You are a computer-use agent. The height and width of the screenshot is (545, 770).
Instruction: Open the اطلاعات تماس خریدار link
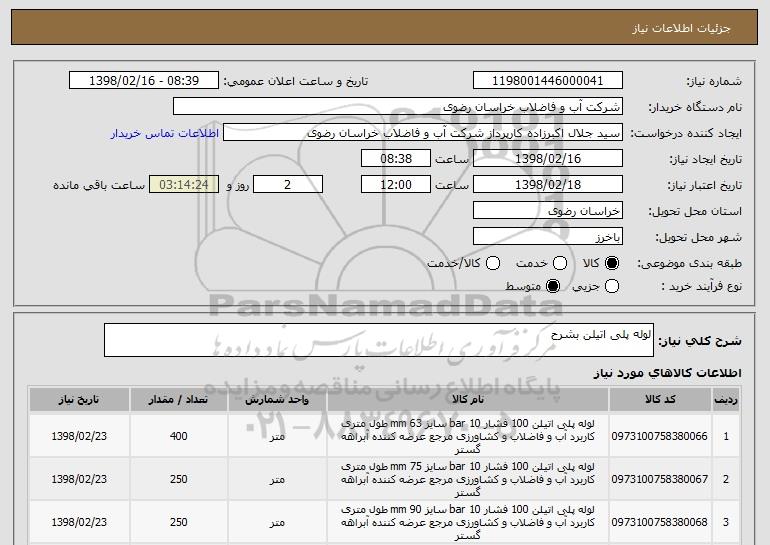165,133
